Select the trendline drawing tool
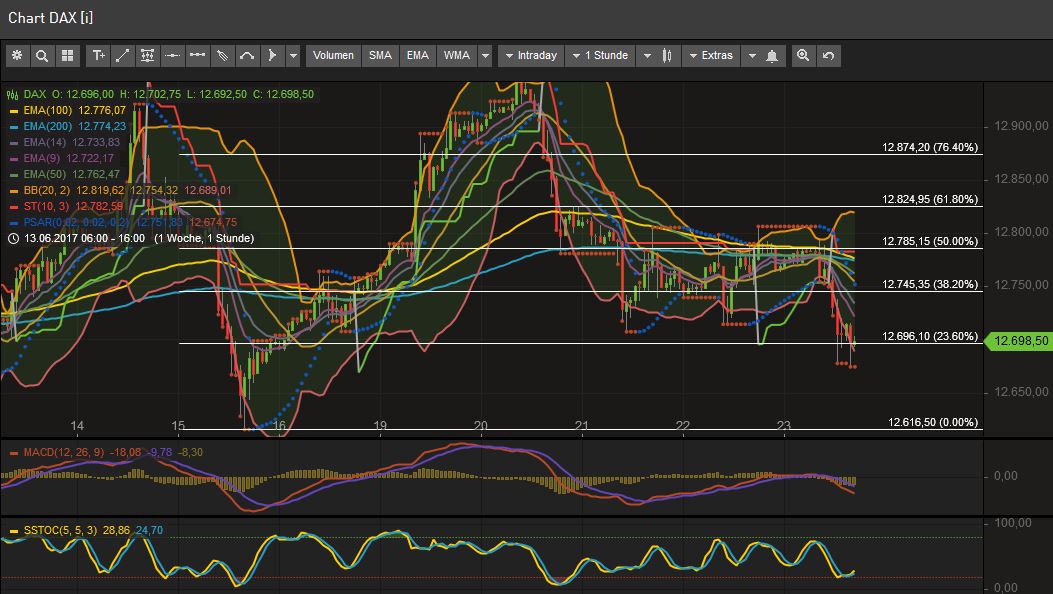Viewport: 1053px width, 594px height. [x=122, y=56]
